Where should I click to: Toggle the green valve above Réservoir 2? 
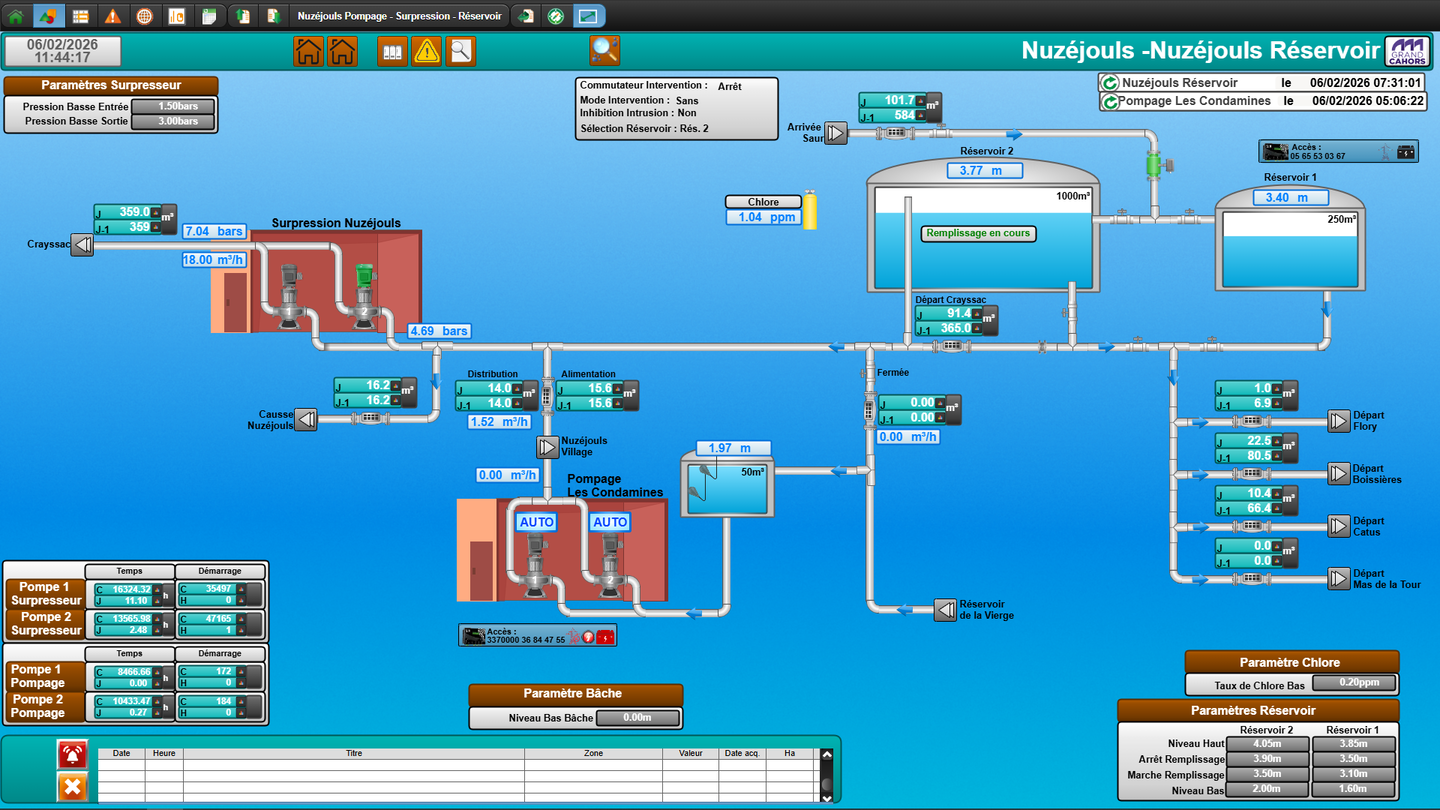click(x=1152, y=162)
